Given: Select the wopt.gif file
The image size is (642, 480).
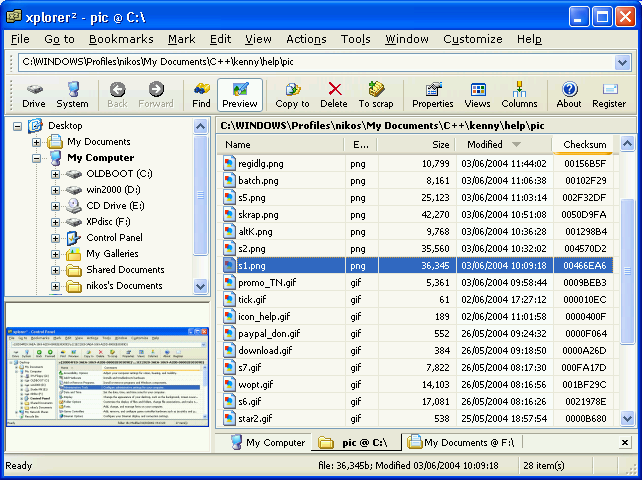Looking at the screenshot, I should coord(255,385).
